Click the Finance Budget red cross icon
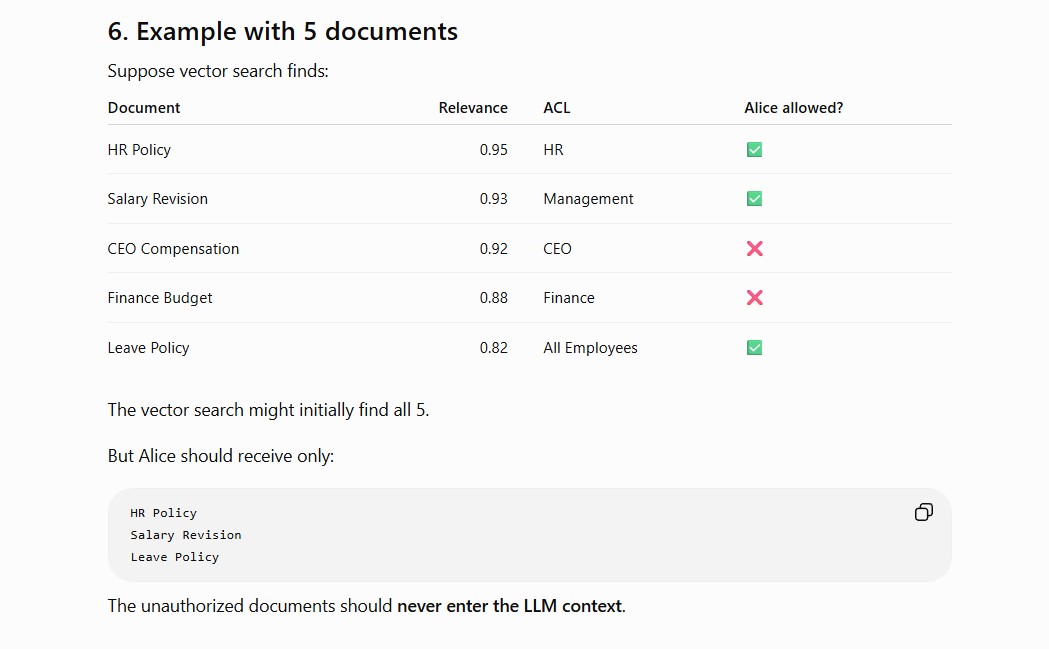The height and width of the screenshot is (649, 1049). point(754,298)
